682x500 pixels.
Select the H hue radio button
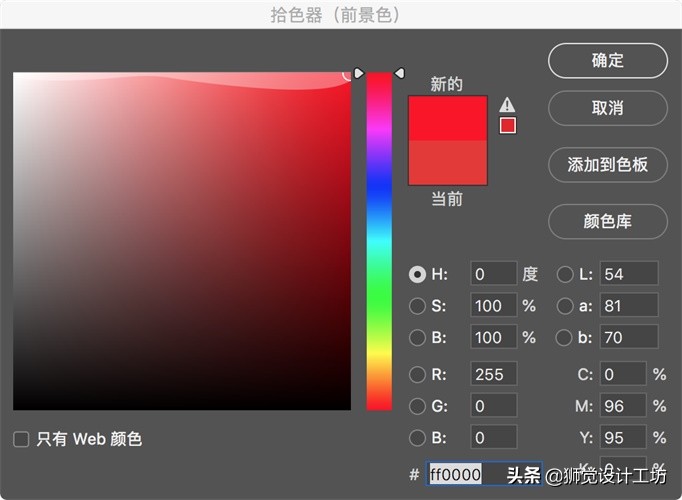418,274
